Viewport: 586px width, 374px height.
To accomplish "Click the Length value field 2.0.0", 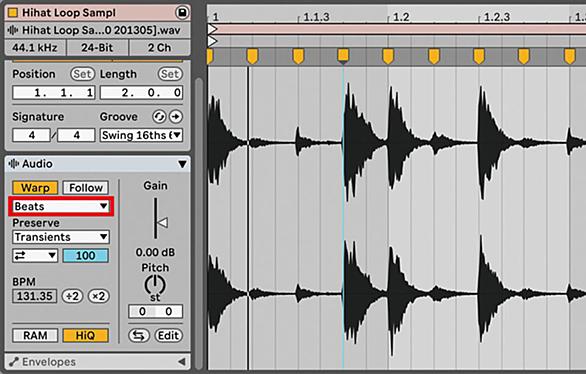I will pos(141,92).
